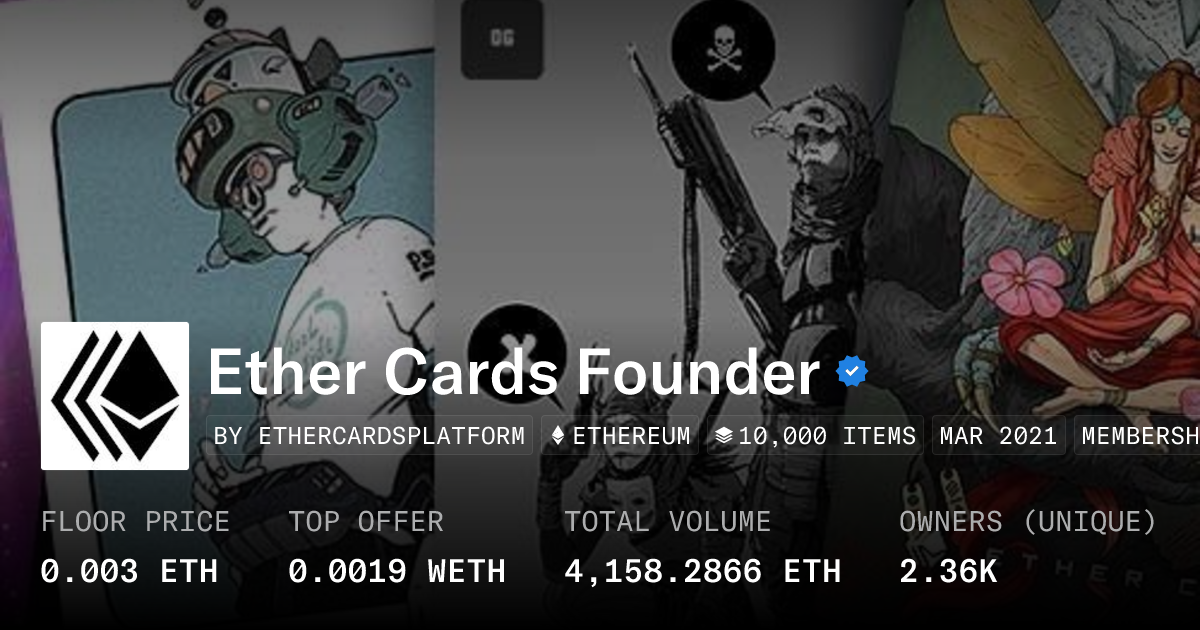Viewport: 1200px width, 630px height.
Task: Click the Ether Cards collection logo
Action: click(x=115, y=396)
